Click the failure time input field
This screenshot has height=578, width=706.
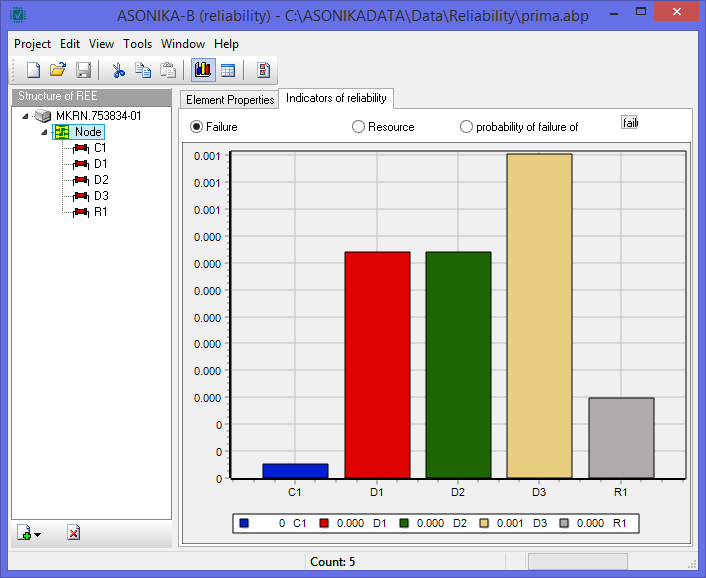[629, 123]
